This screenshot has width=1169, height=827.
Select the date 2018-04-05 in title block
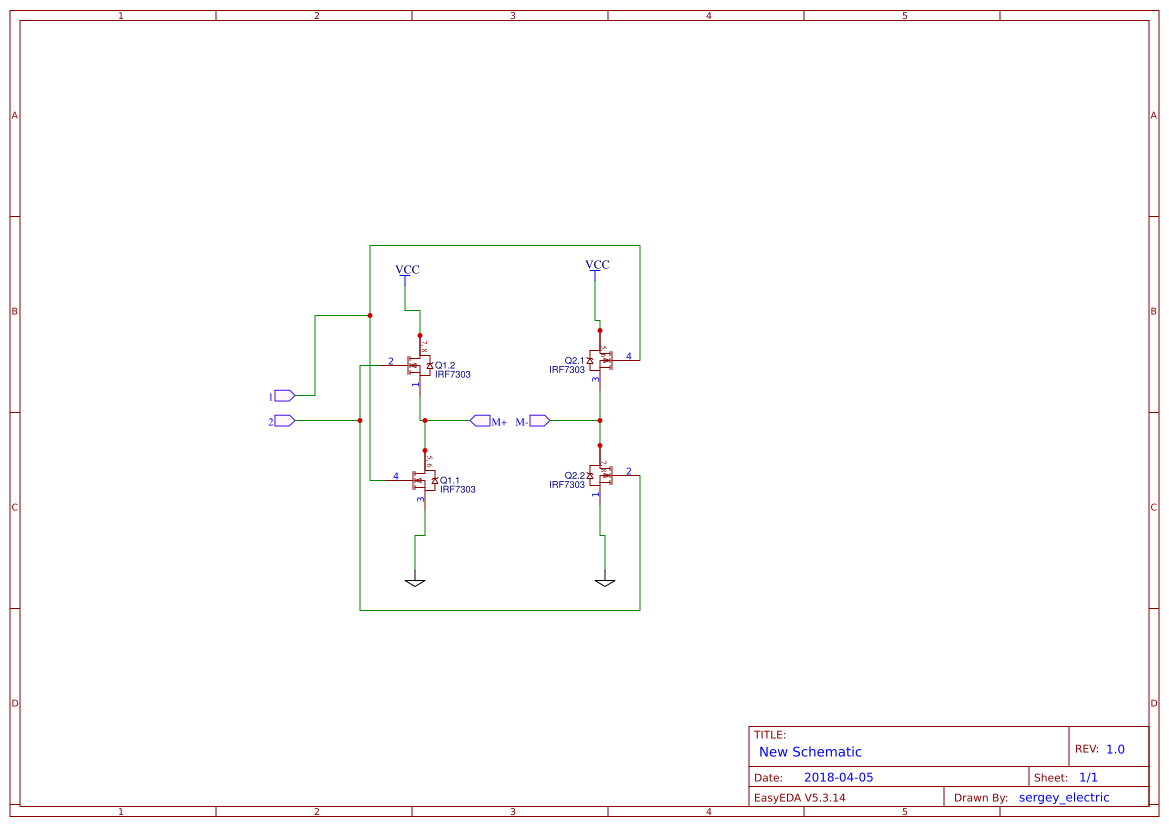841,776
